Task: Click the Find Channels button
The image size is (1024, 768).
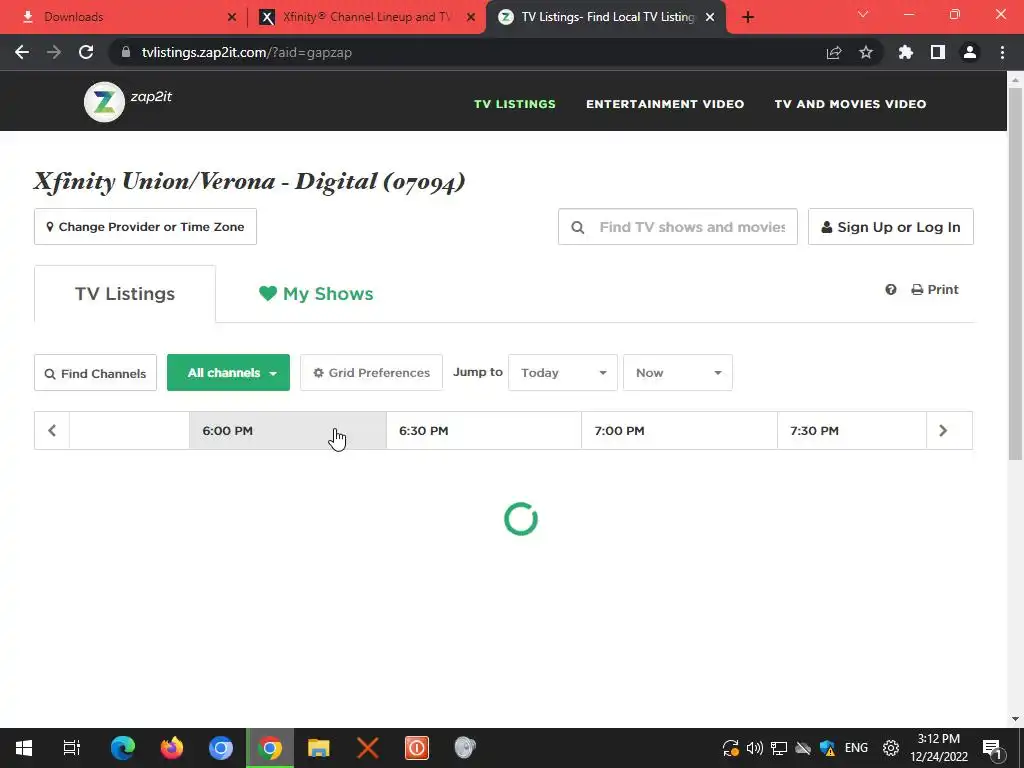Action: click(95, 373)
